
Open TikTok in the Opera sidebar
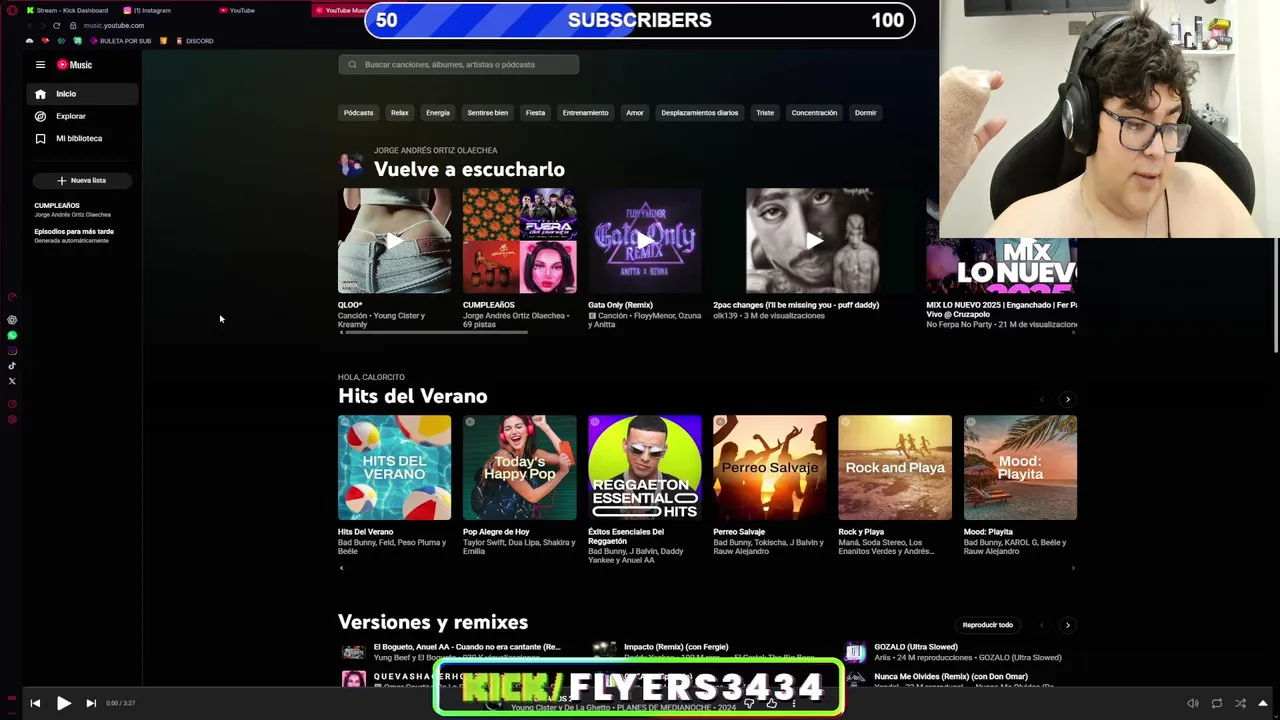(x=12, y=366)
